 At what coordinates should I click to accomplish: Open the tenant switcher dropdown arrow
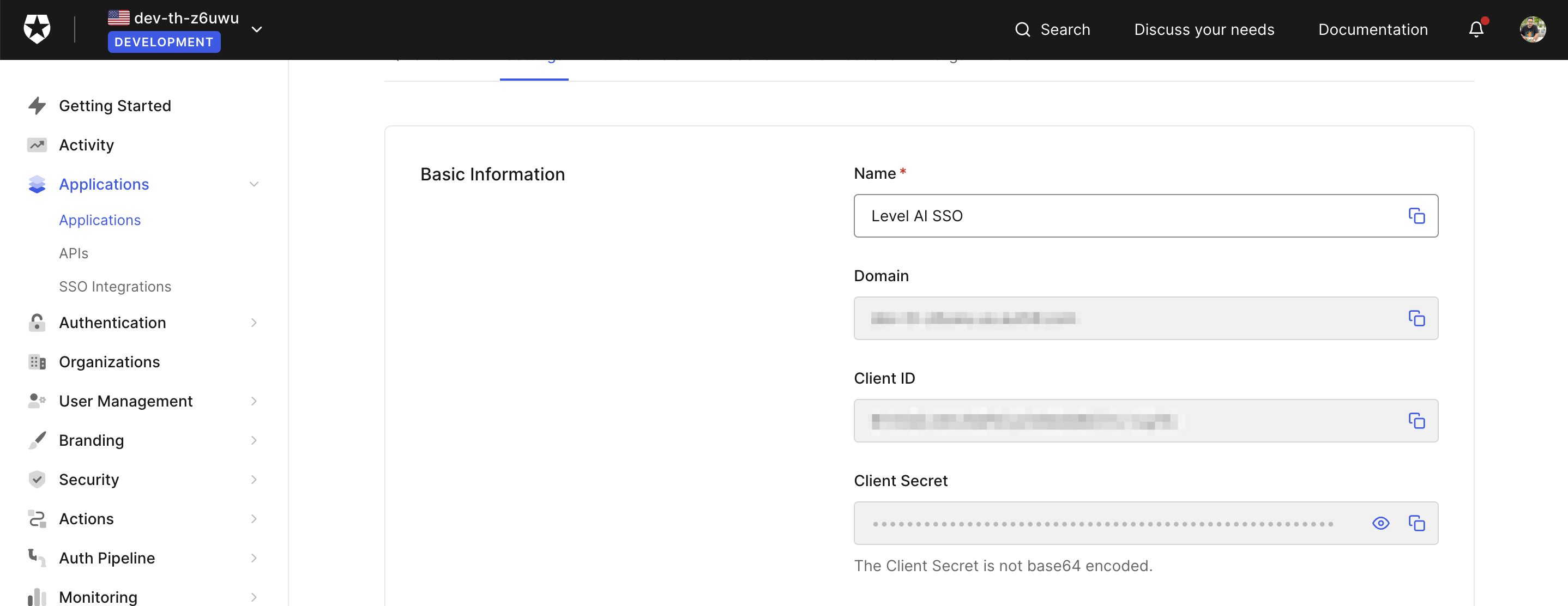click(257, 29)
